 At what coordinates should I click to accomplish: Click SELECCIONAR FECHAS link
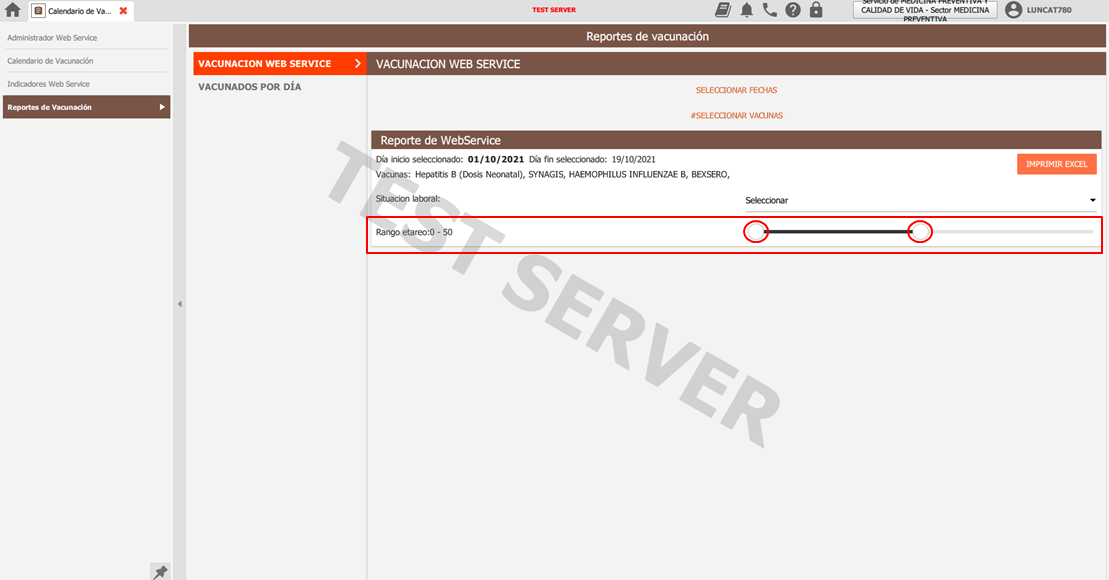pos(736,90)
